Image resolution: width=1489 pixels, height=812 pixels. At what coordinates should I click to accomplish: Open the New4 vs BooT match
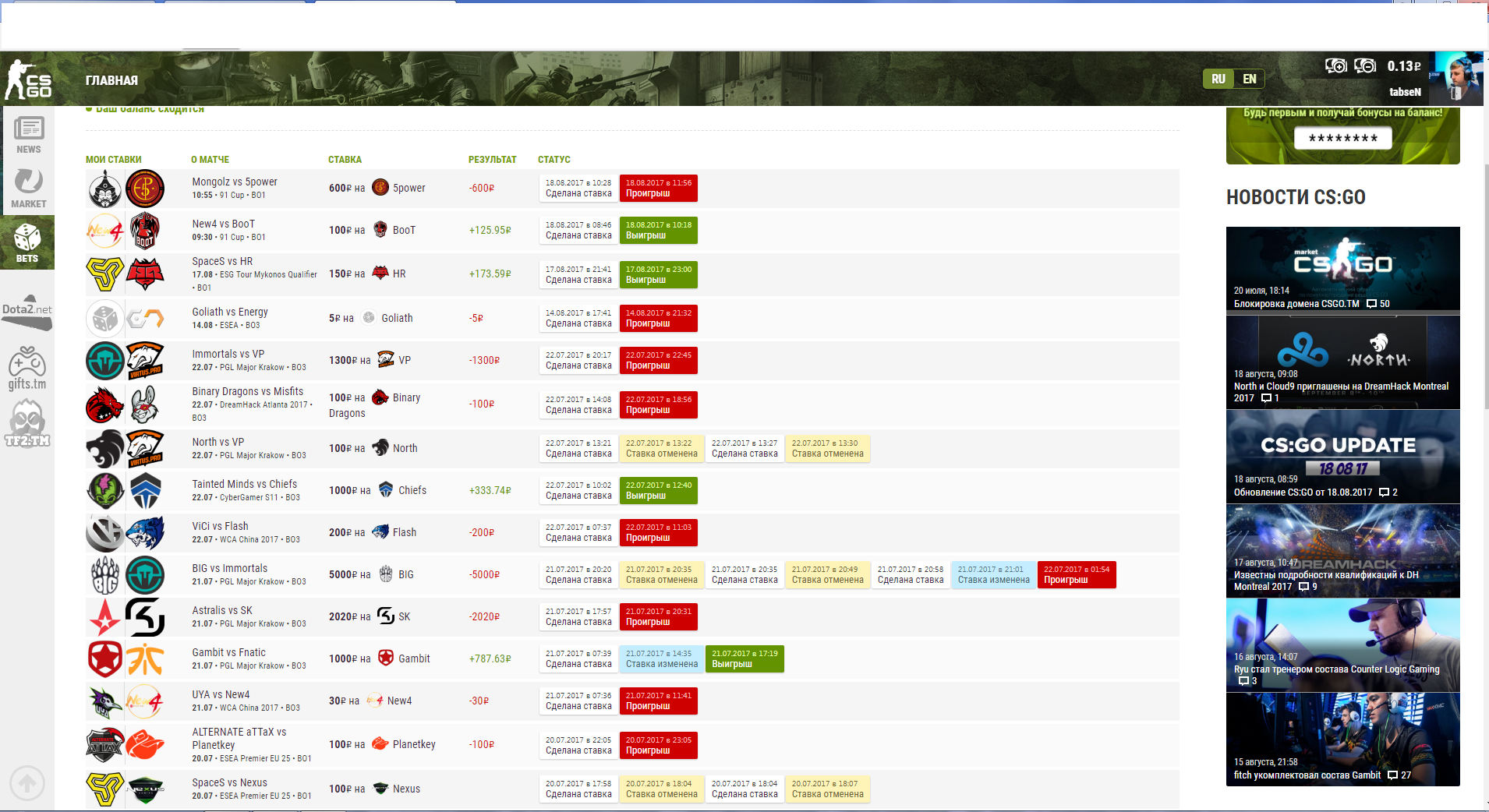(x=224, y=224)
